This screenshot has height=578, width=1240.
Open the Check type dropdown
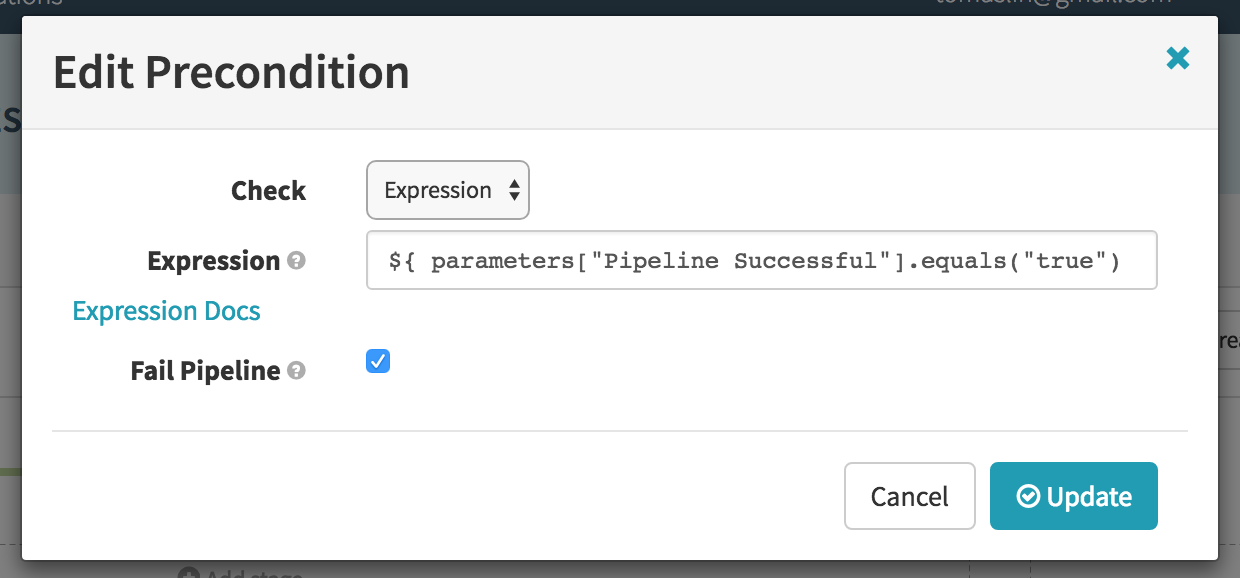click(x=448, y=190)
